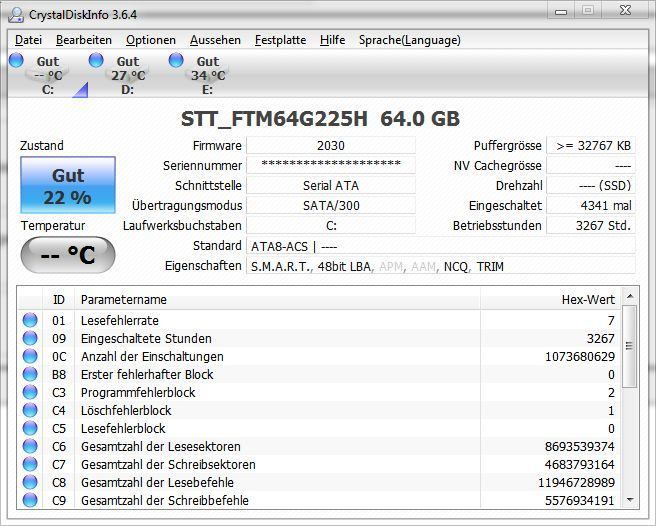Click the status orb for Gesamtzahl der Lesesektoren
This screenshot has width=656, height=526.
(30, 446)
